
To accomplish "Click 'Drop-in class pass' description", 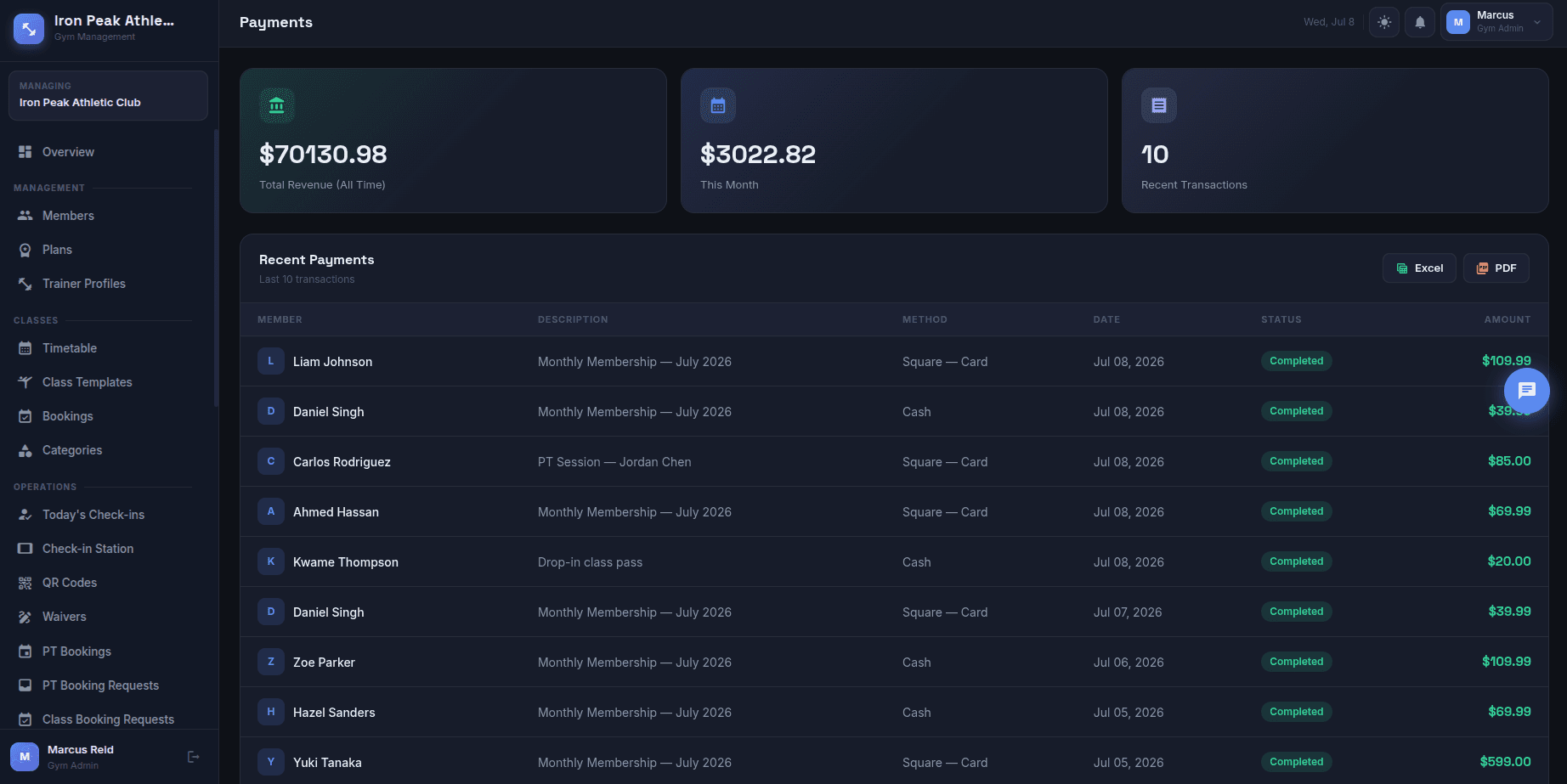I will [590, 562].
